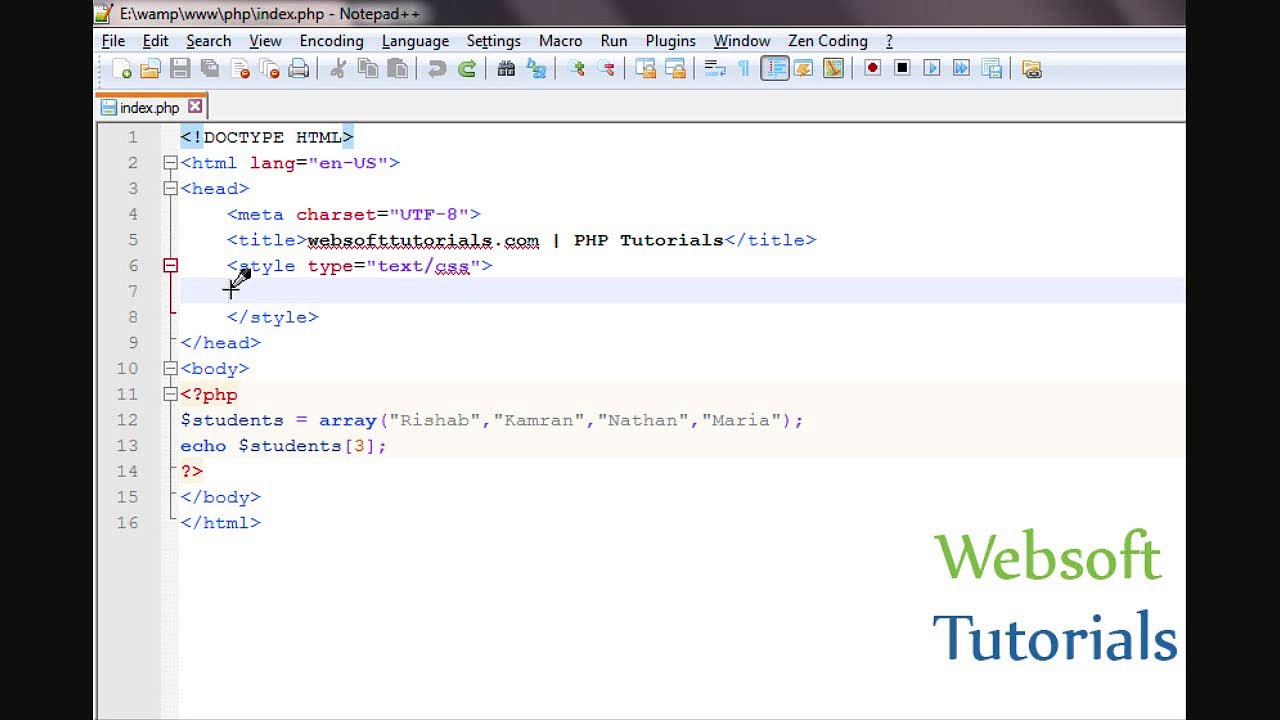Click the string "Kamran" in the array
This screenshot has height=720, width=1280.
click(x=539, y=420)
